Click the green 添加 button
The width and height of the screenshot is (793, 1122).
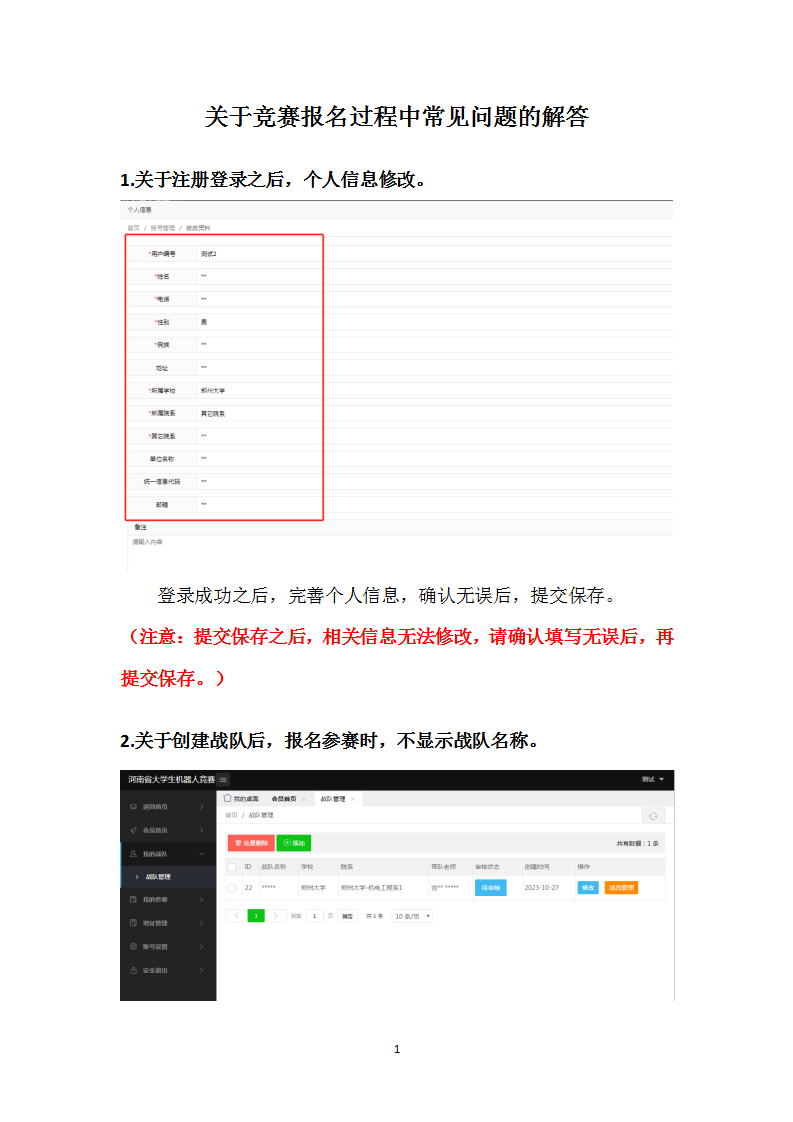click(294, 843)
